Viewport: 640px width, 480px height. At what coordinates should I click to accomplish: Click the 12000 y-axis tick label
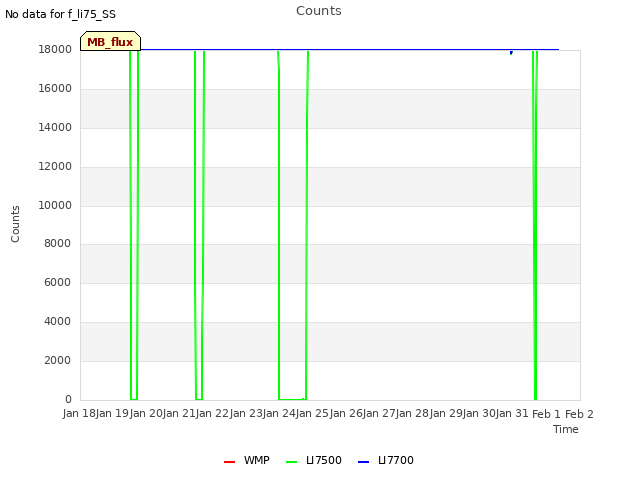[x=55, y=167]
